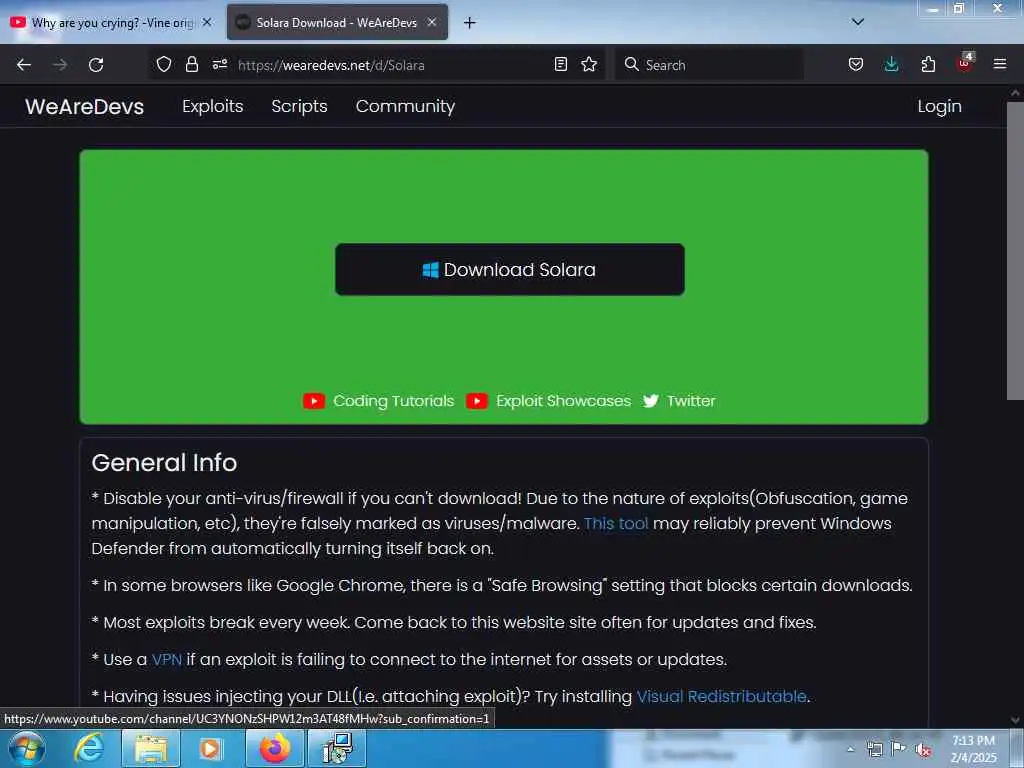
Task: Show hidden tray icons arrow
Action: point(850,749)
